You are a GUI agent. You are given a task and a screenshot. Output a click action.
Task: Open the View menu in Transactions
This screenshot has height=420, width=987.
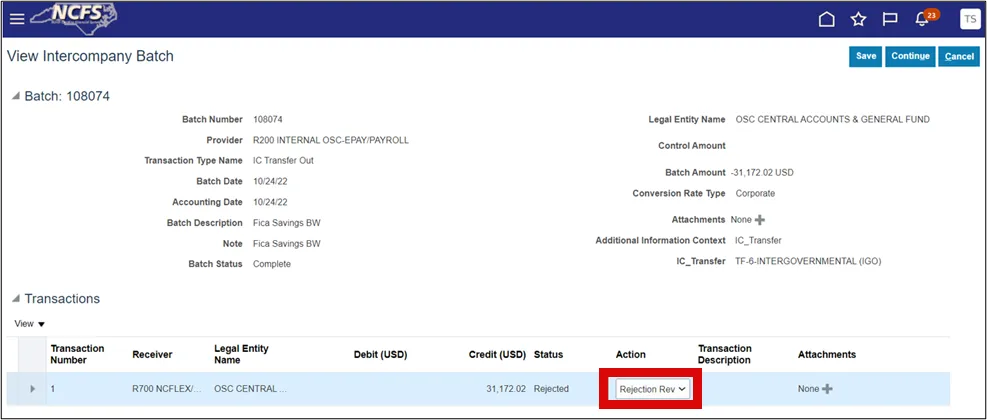click(30, 324)
